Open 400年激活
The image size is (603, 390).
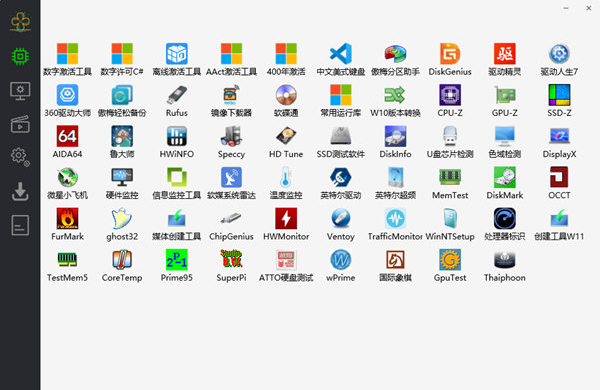tap(286, 59)
